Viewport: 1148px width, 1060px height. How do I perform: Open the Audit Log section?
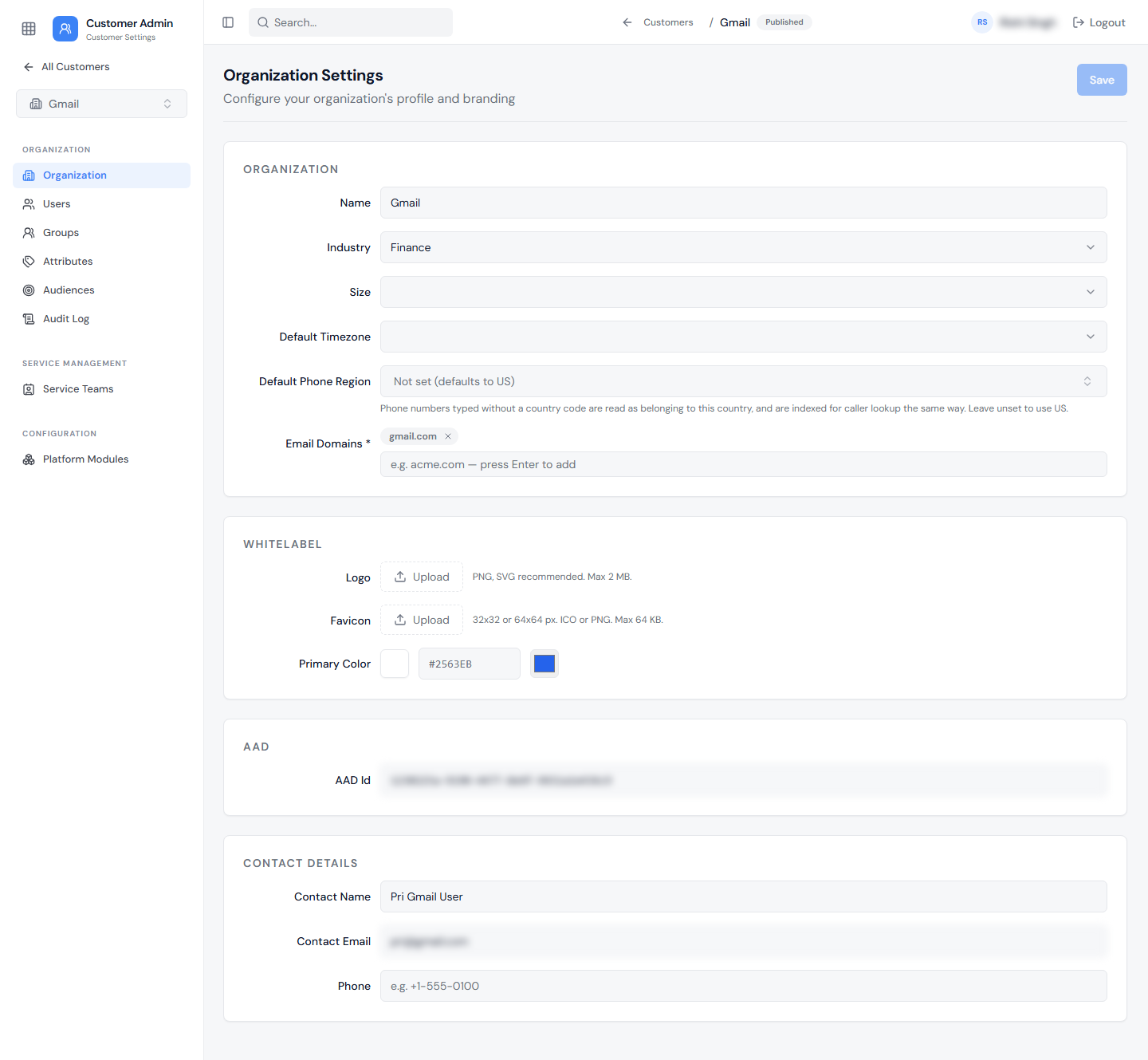tap(101, 319)
